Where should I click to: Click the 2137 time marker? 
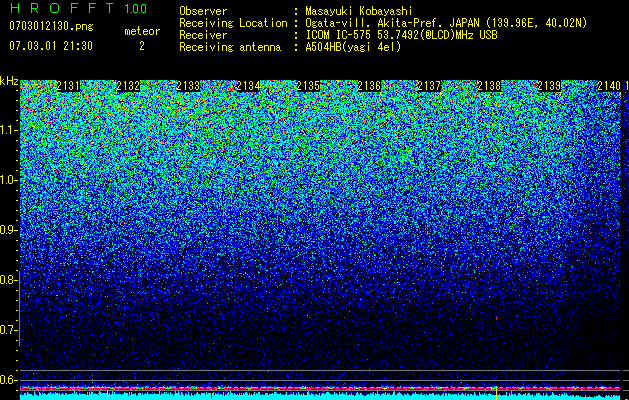click(429, 86)
